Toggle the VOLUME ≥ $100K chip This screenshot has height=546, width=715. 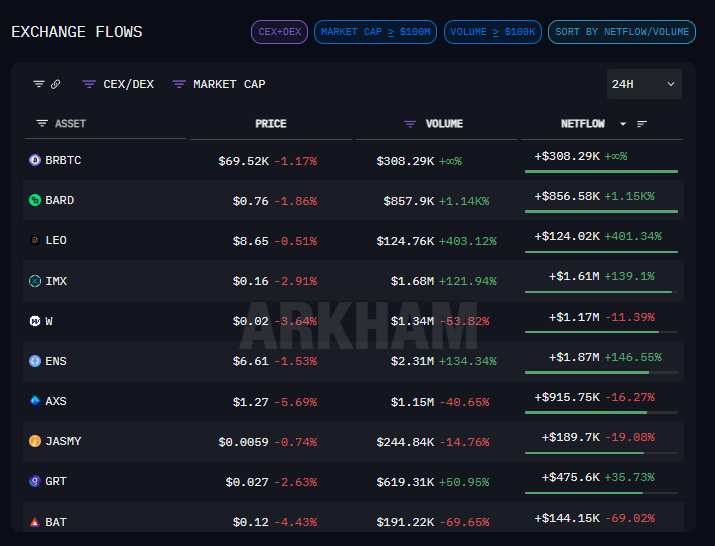[x=493, y=32]
